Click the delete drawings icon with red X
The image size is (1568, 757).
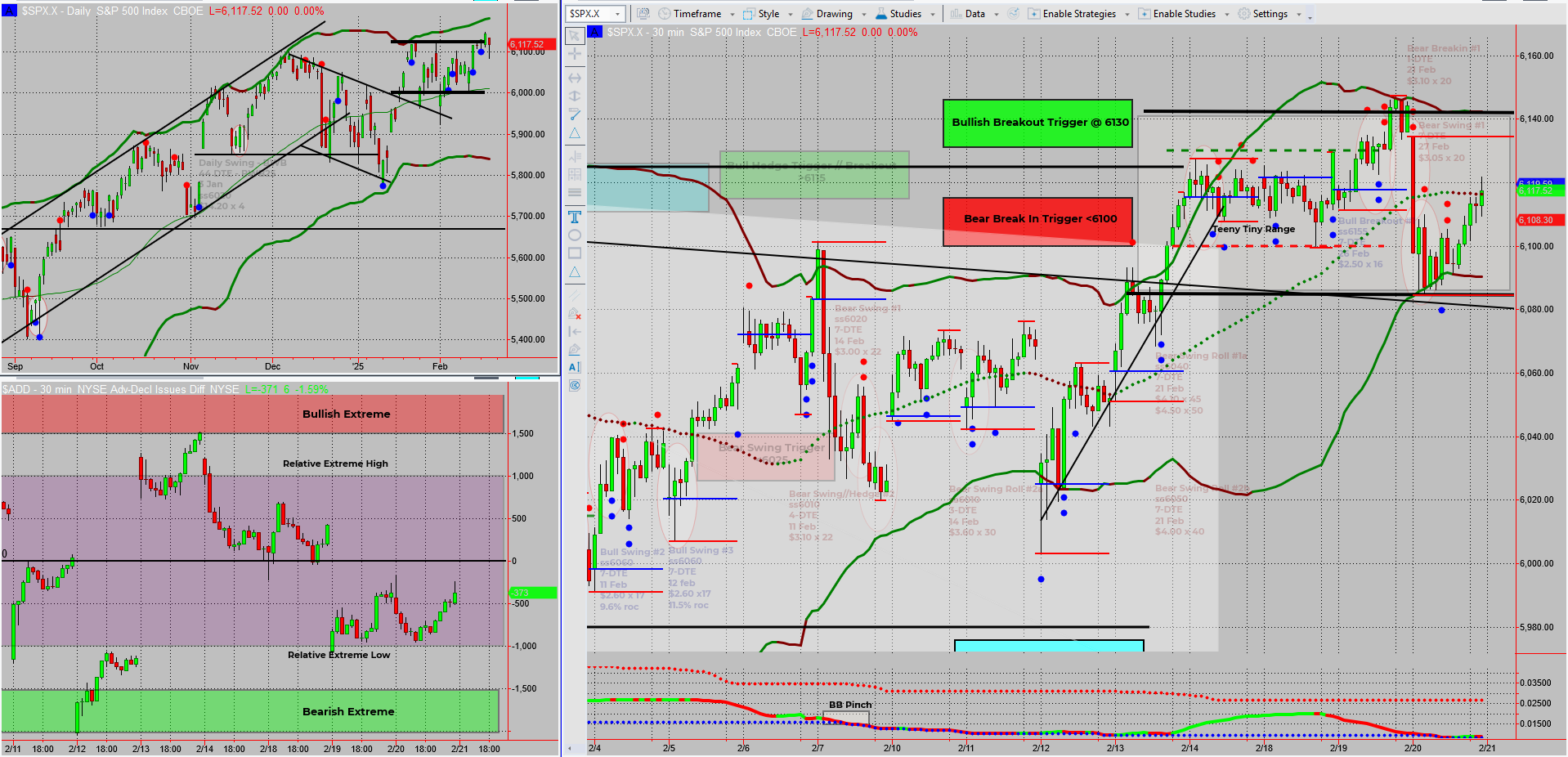tap(575, 314)
